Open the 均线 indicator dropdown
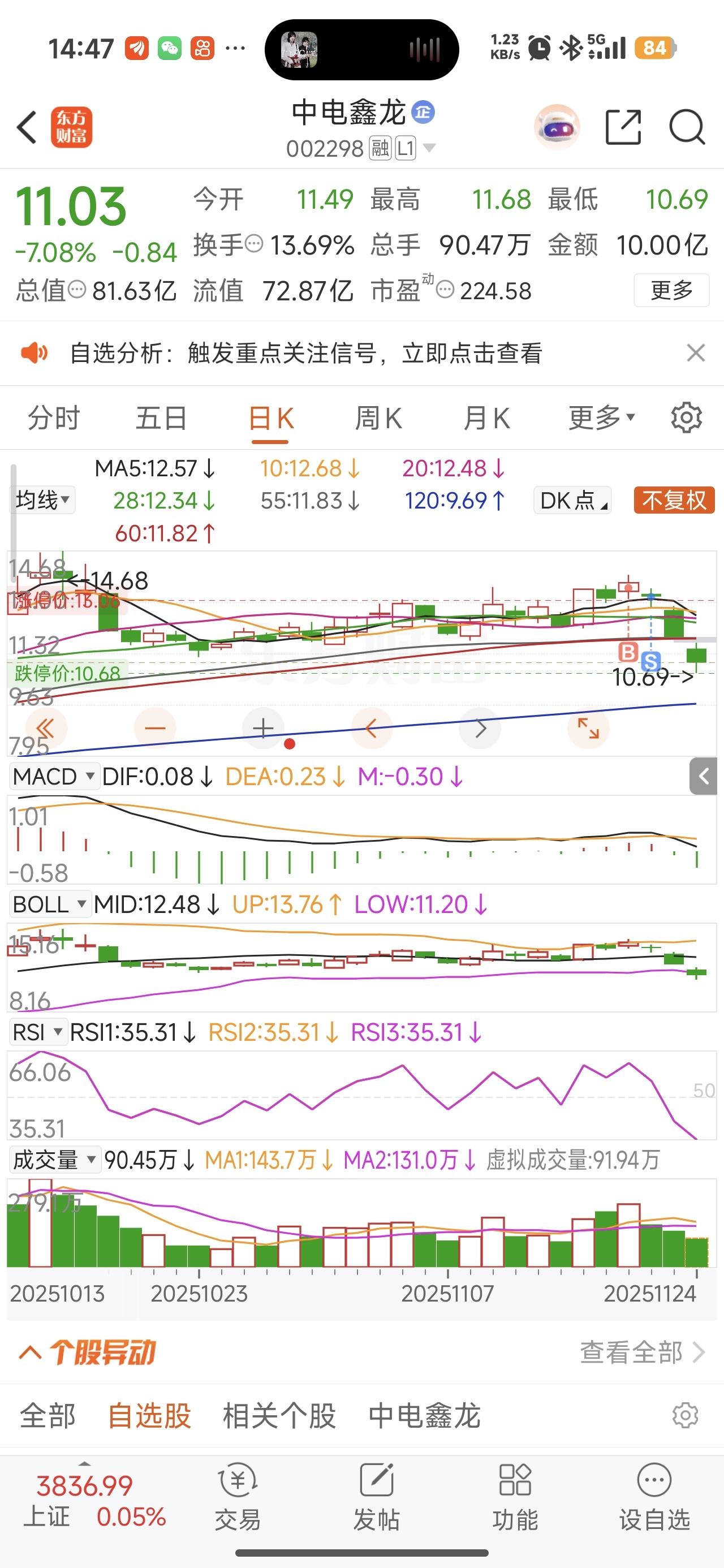 pos(42,501)
